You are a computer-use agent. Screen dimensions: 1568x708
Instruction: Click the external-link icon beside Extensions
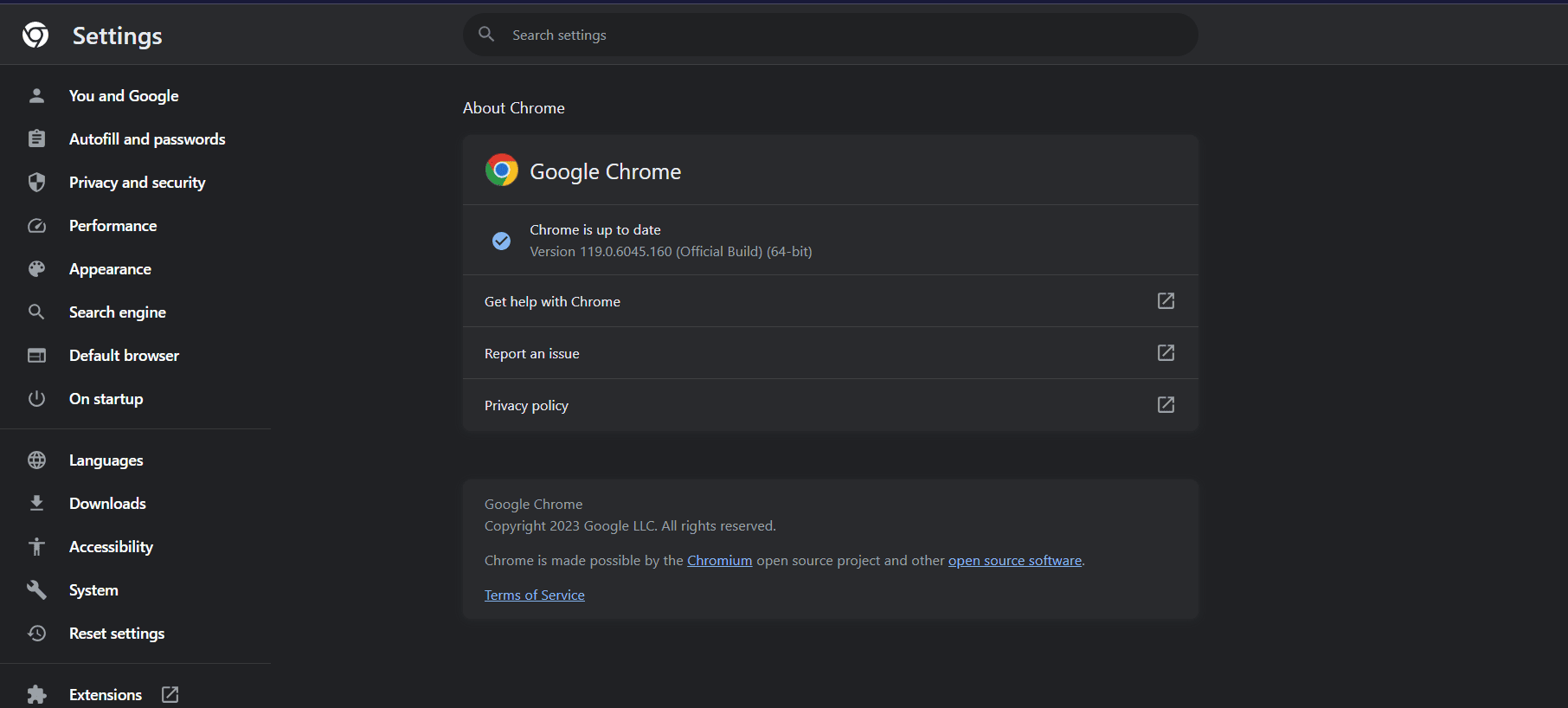point(170,694)
